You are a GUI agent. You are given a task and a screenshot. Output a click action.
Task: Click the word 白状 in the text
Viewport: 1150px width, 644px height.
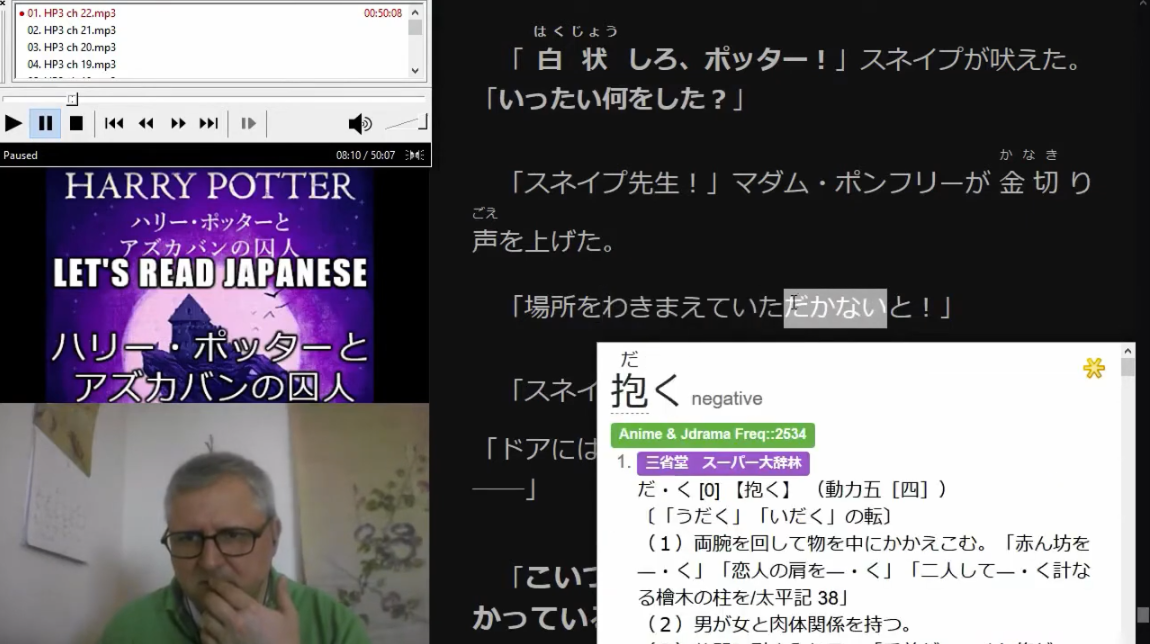pos(572,59)
